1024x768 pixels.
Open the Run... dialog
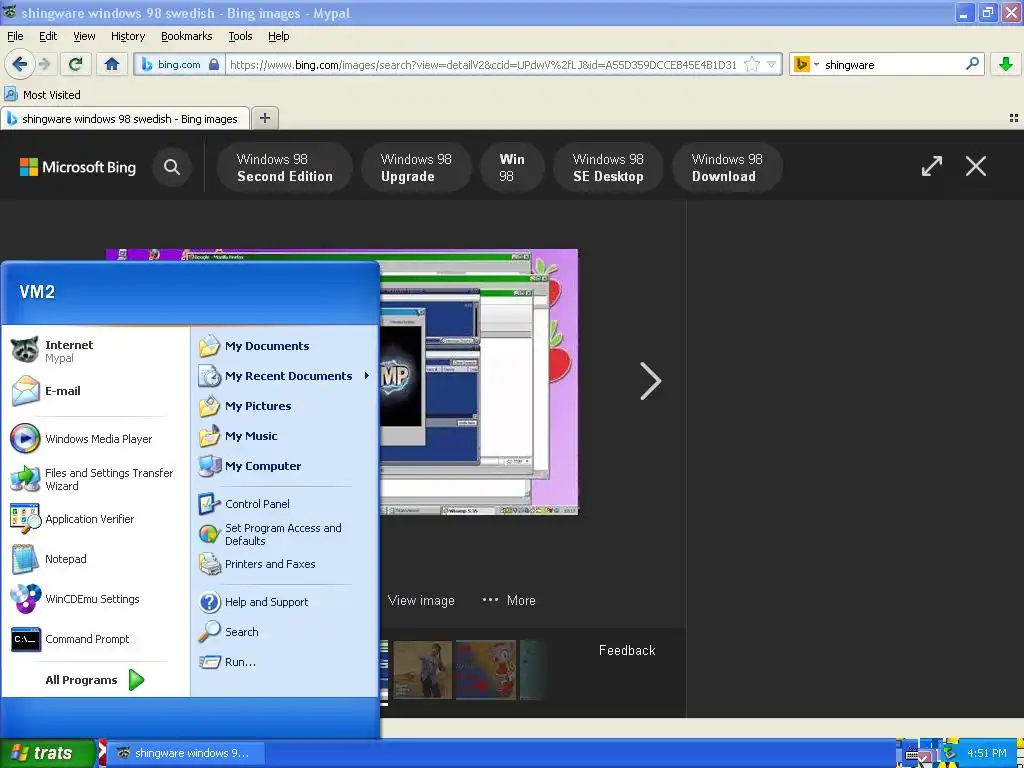coord(285,662)
